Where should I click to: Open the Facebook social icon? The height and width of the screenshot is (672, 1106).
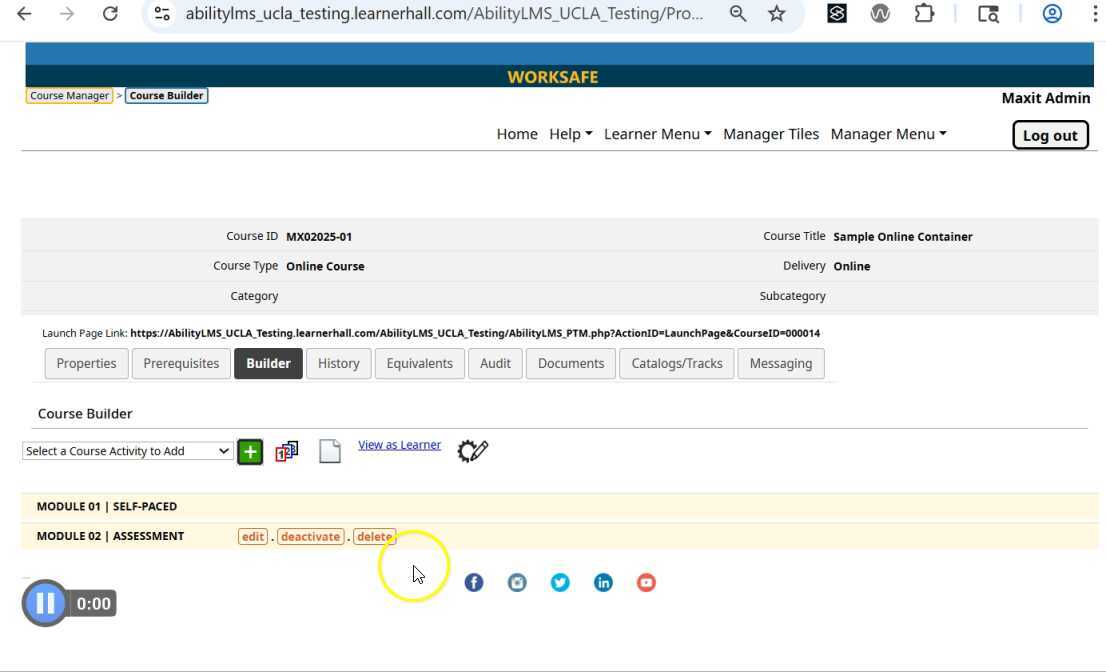point(474,583)
